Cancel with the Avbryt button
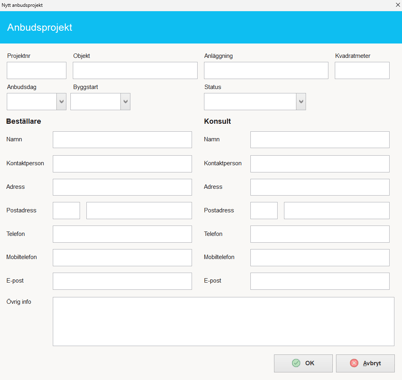Screen dimensions: 402x380 tap(365, 363)
